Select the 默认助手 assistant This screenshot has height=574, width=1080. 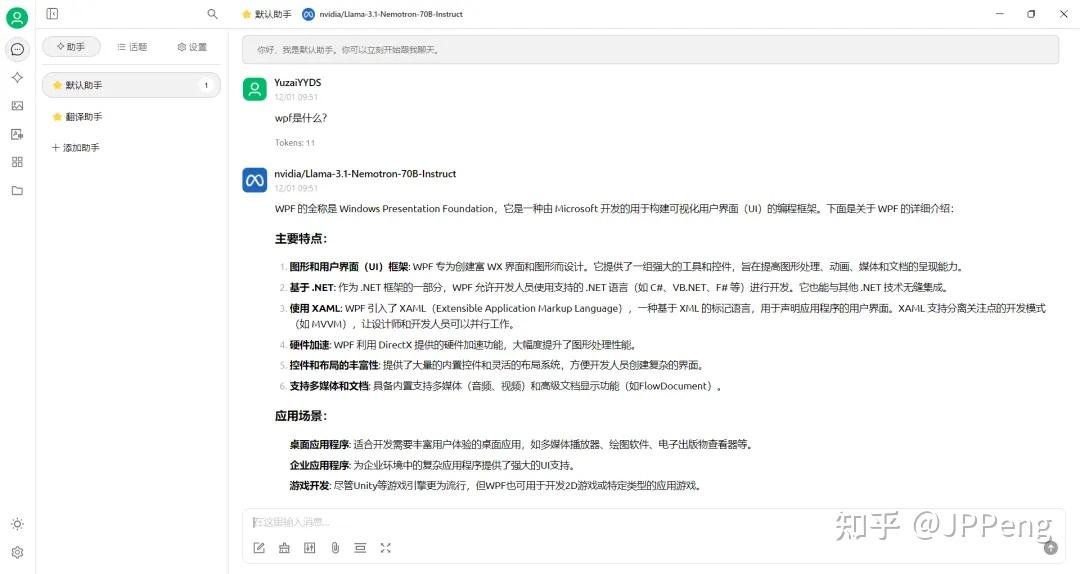click(131, 85)
